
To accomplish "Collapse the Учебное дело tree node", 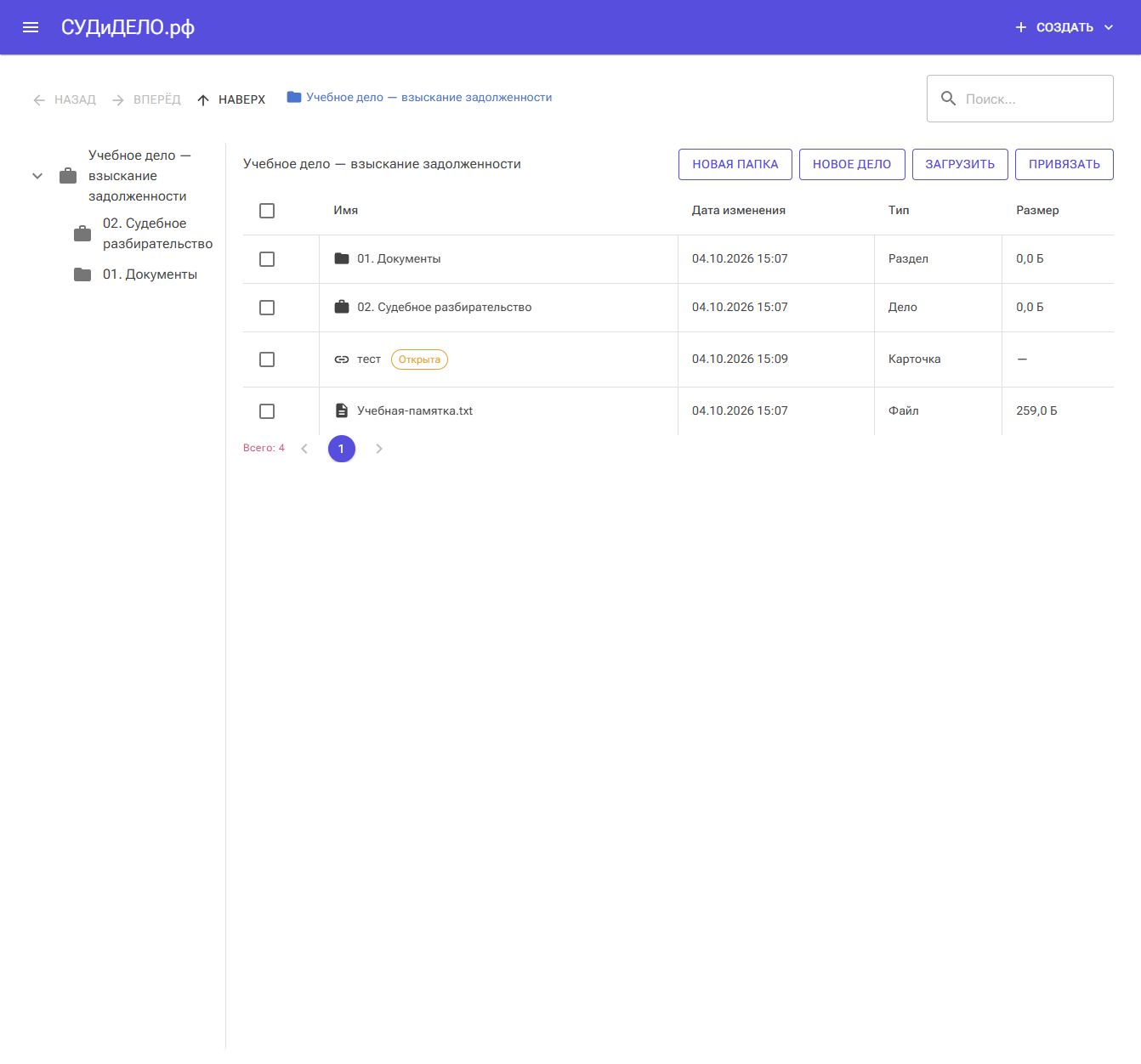I will 37,176.
